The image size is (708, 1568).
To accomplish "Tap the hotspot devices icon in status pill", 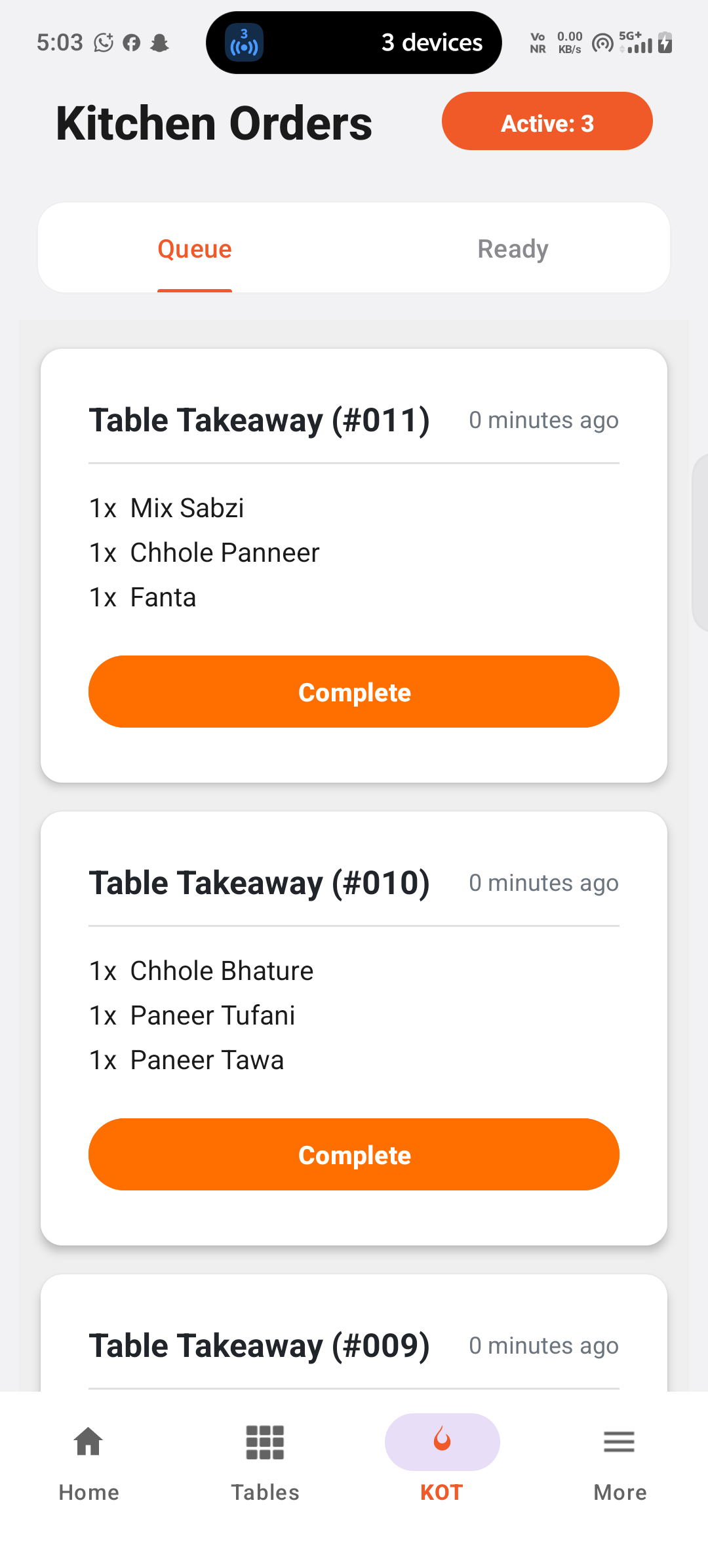I will tap(244, 43).
